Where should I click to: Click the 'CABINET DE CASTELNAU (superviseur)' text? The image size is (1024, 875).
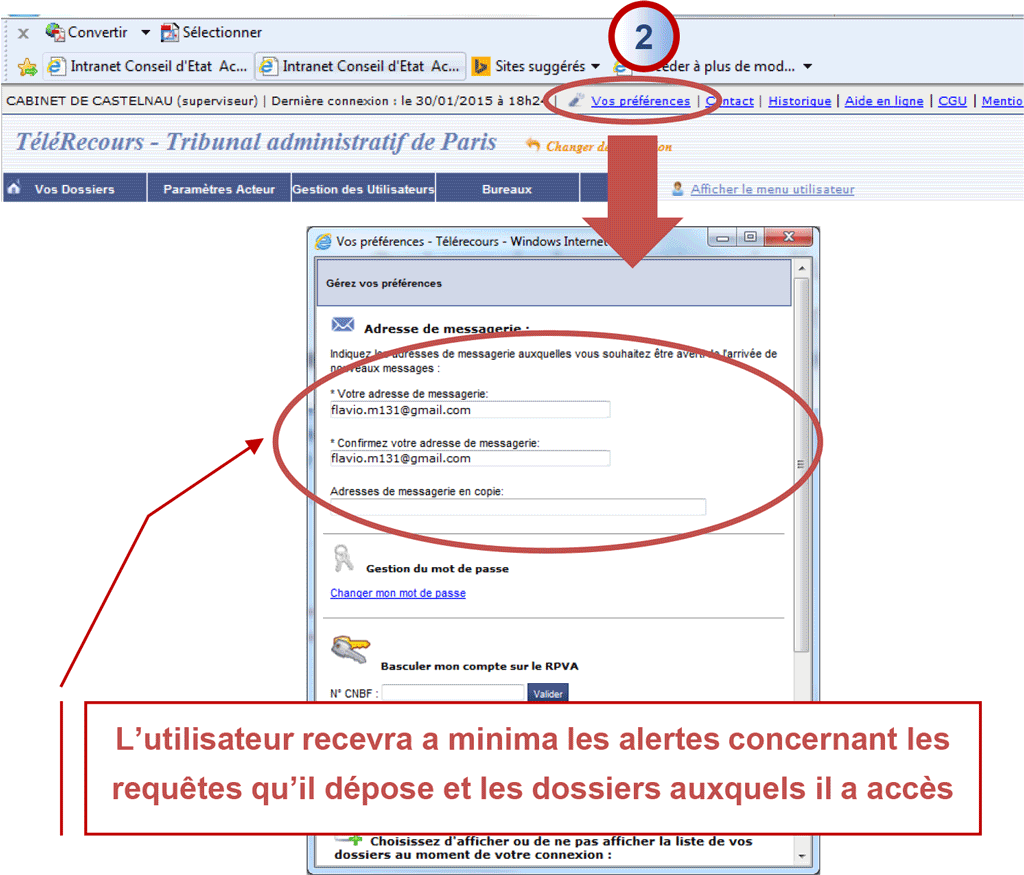pos(132,101)
